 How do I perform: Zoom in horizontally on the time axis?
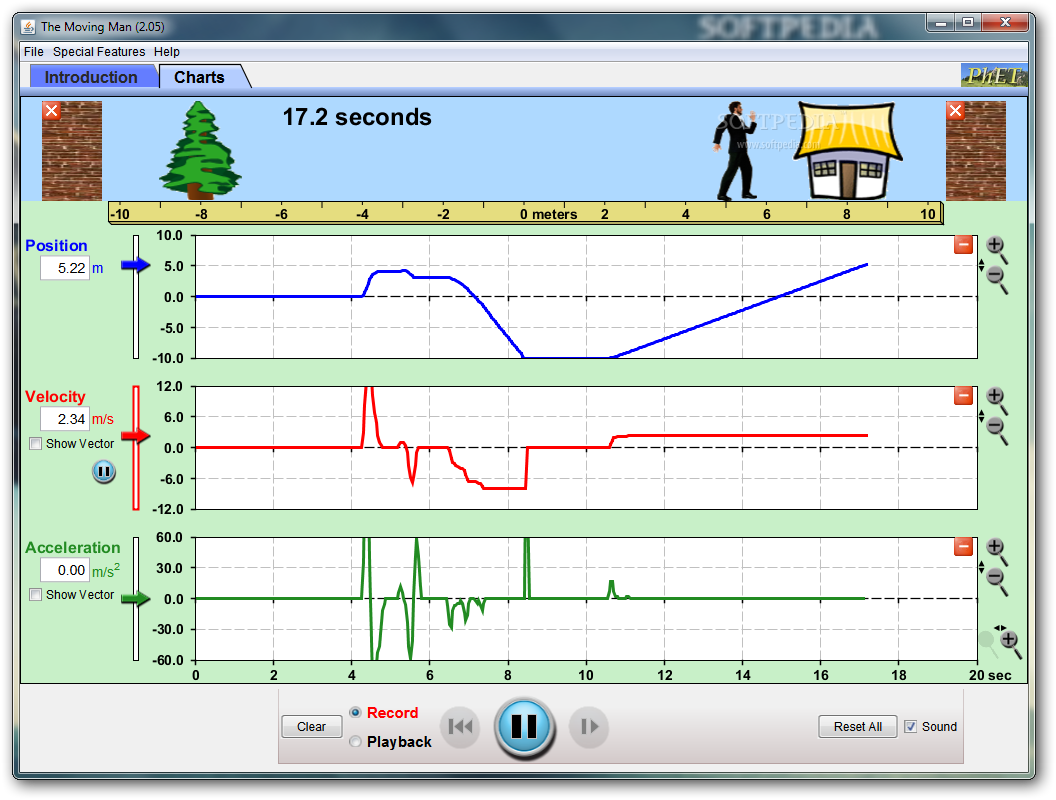coord(1010,642)
